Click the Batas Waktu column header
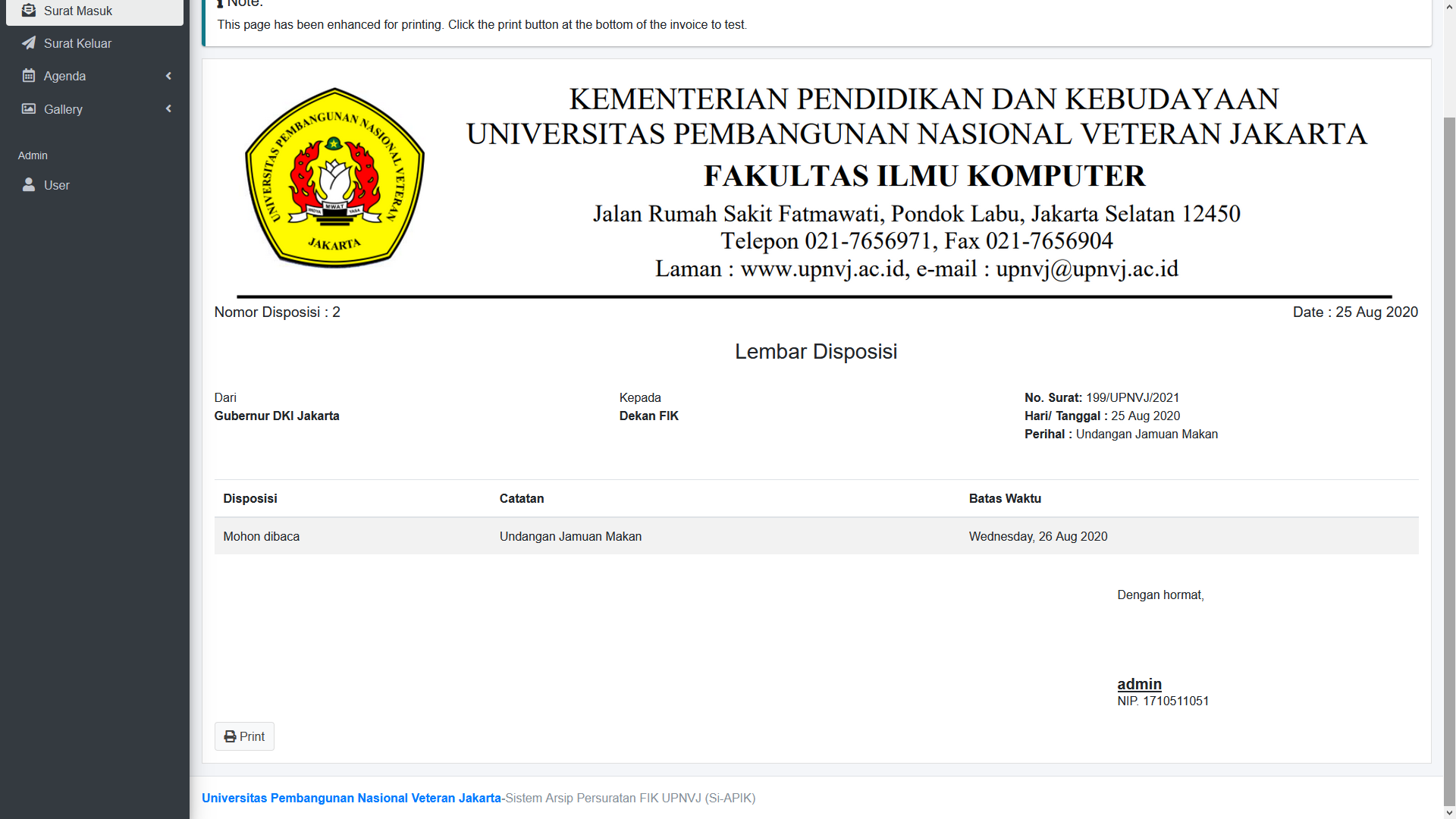The width and height of the screenshot is (1456, 819). point(1005,499)
